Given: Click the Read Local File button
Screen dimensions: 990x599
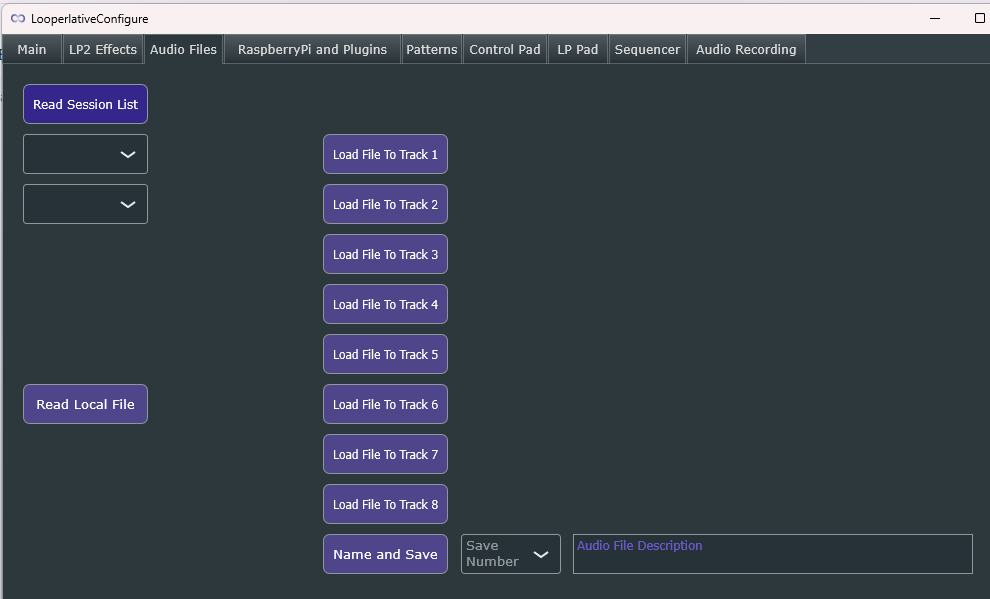Looking at the screenshot, I should point(85,404).
